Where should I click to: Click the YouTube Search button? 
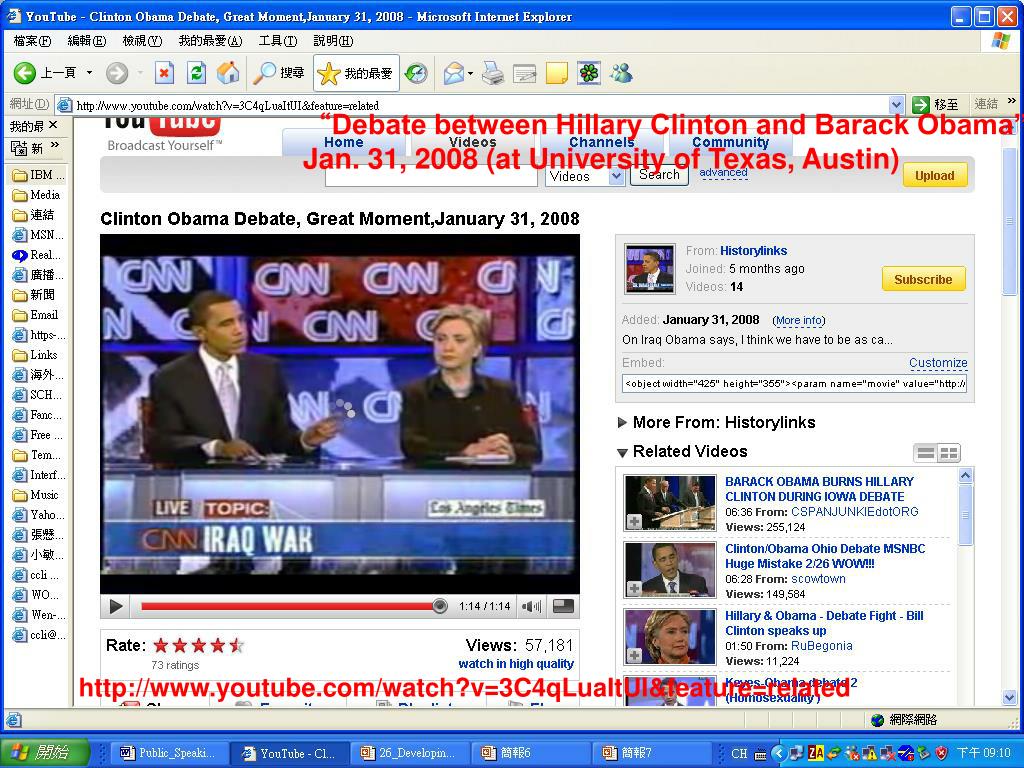click(x=659, y=175)
